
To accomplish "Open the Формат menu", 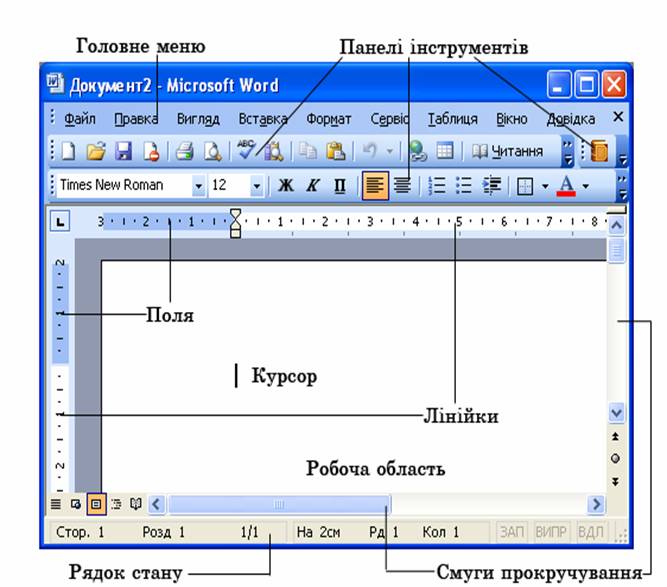I will [x=328, y=119].
